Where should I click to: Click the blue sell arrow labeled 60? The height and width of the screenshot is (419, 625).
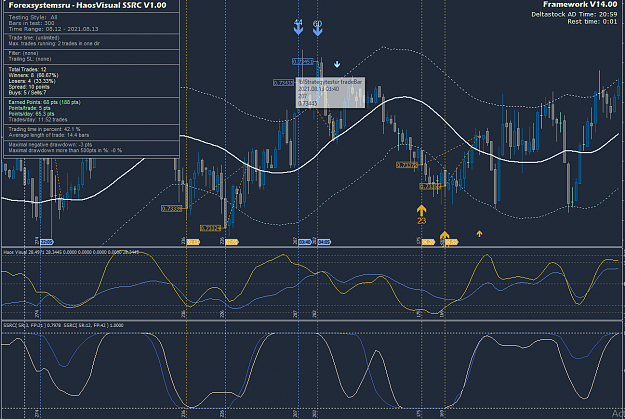point(317,31)
